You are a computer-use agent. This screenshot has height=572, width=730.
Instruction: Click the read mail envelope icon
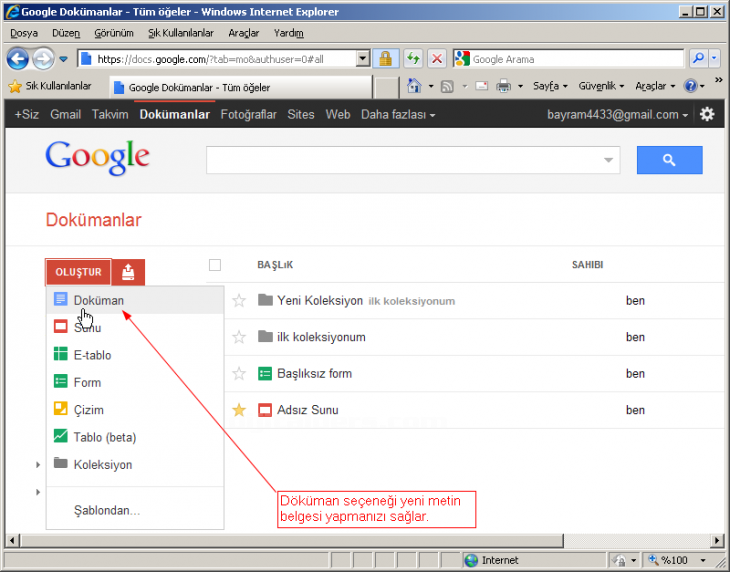(481, 86)
